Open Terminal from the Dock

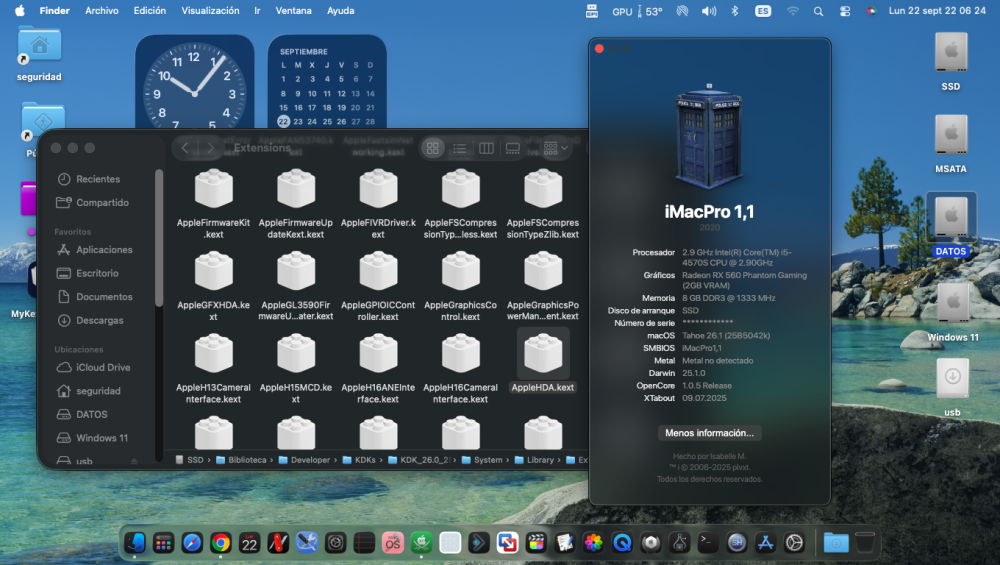708,543
